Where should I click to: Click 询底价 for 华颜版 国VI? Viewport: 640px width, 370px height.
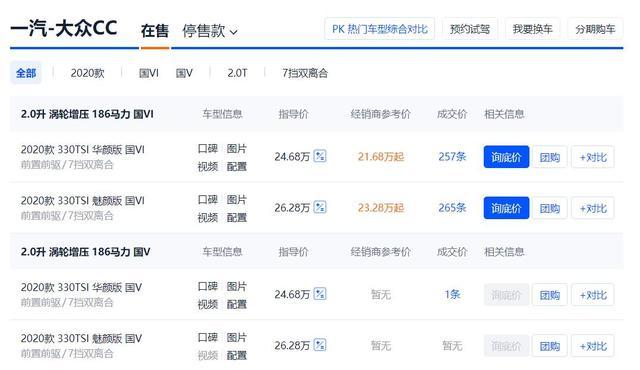pos(506,157)
